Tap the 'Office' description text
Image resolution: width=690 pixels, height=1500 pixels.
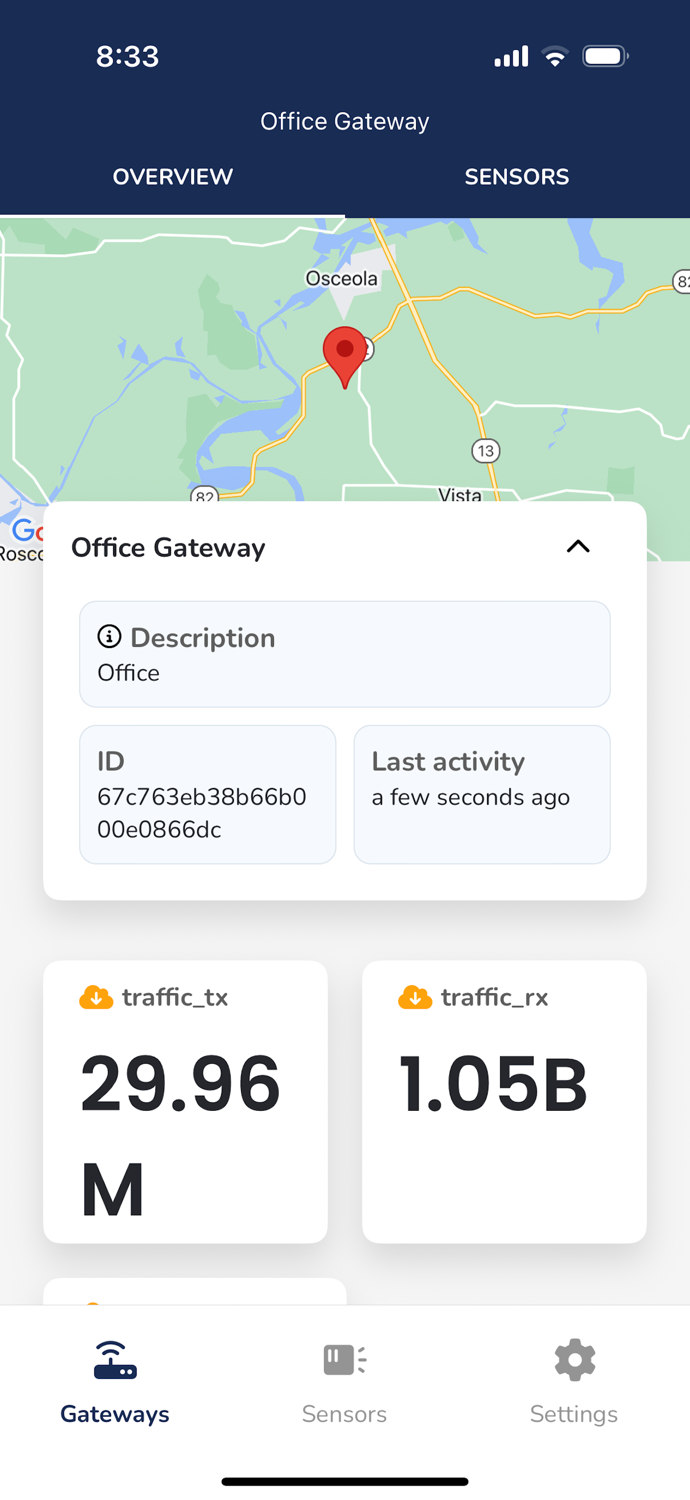(x=128, y=673)
